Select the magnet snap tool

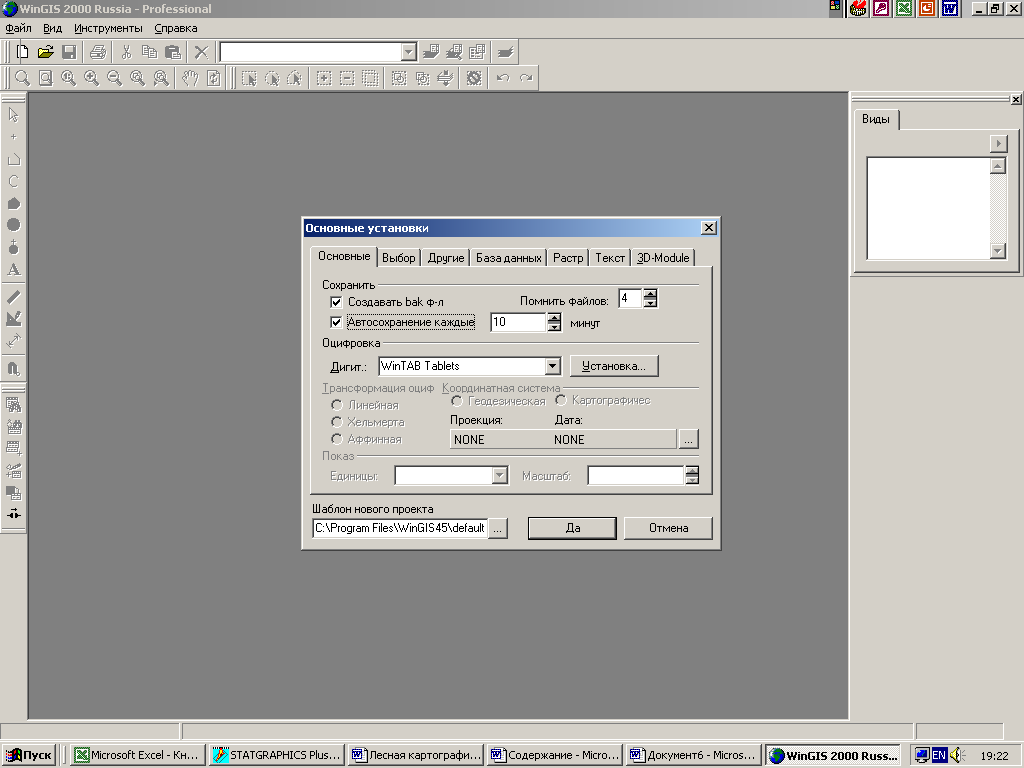coord(14,368)
